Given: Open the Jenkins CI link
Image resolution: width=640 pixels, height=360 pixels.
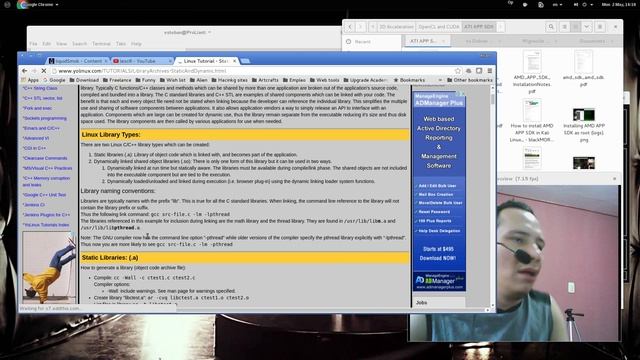Looking at the screenshot, I should coord(33,204).
